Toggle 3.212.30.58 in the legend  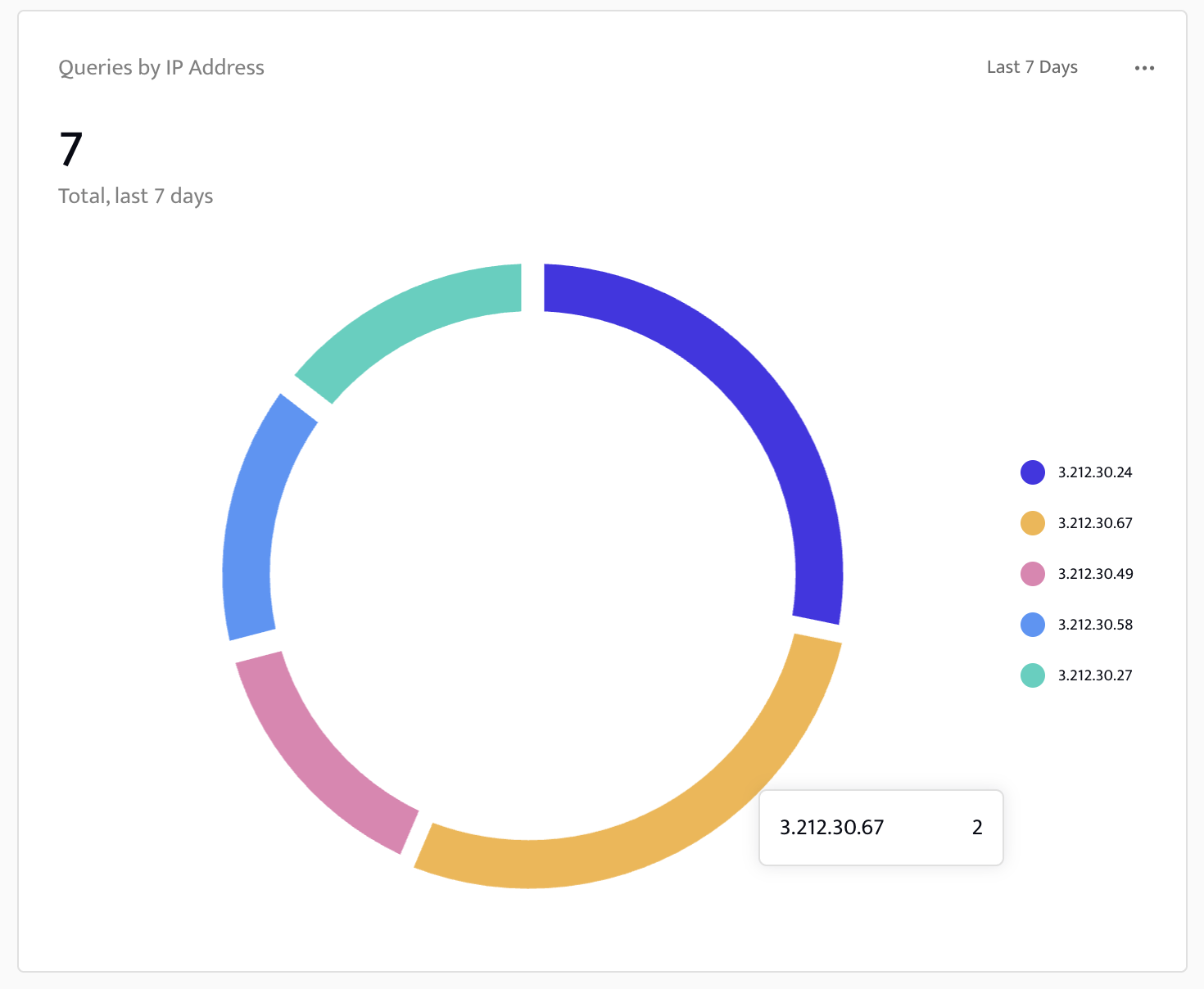point(1095,625)
